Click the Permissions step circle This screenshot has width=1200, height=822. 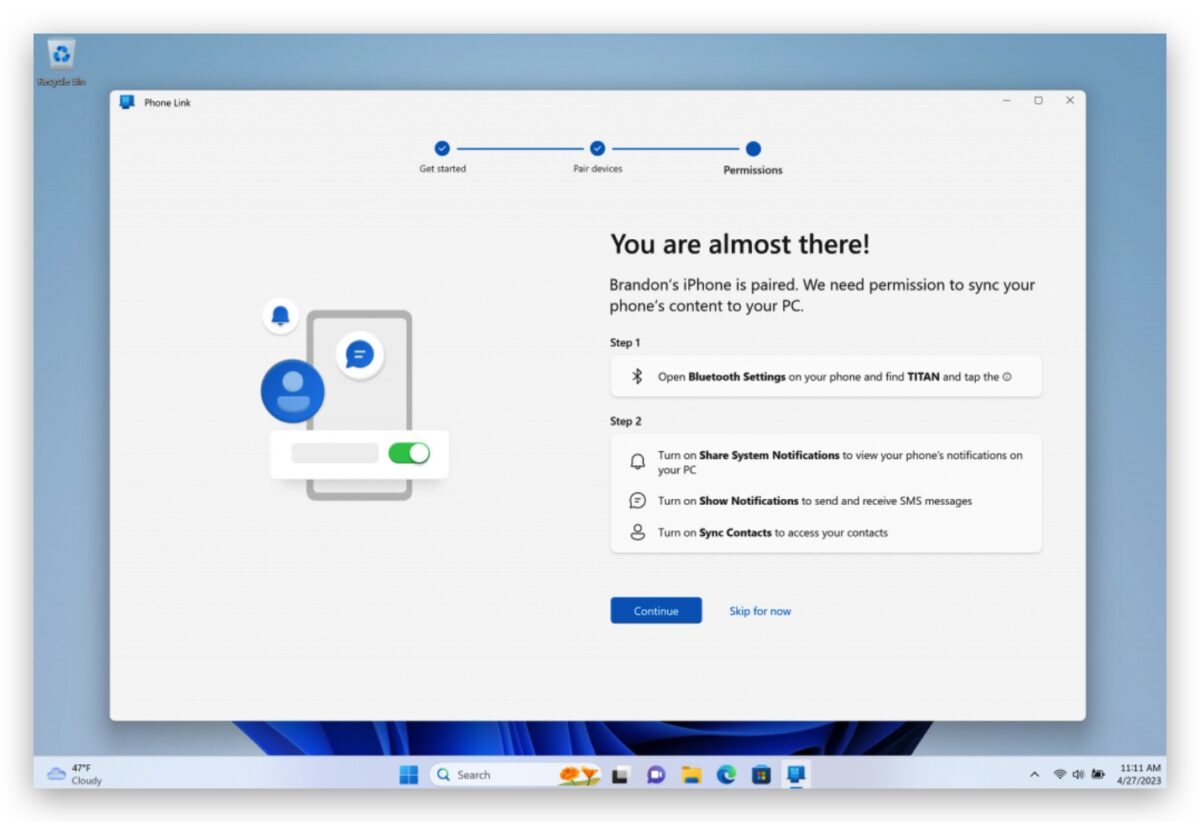(x=753, y=148)
